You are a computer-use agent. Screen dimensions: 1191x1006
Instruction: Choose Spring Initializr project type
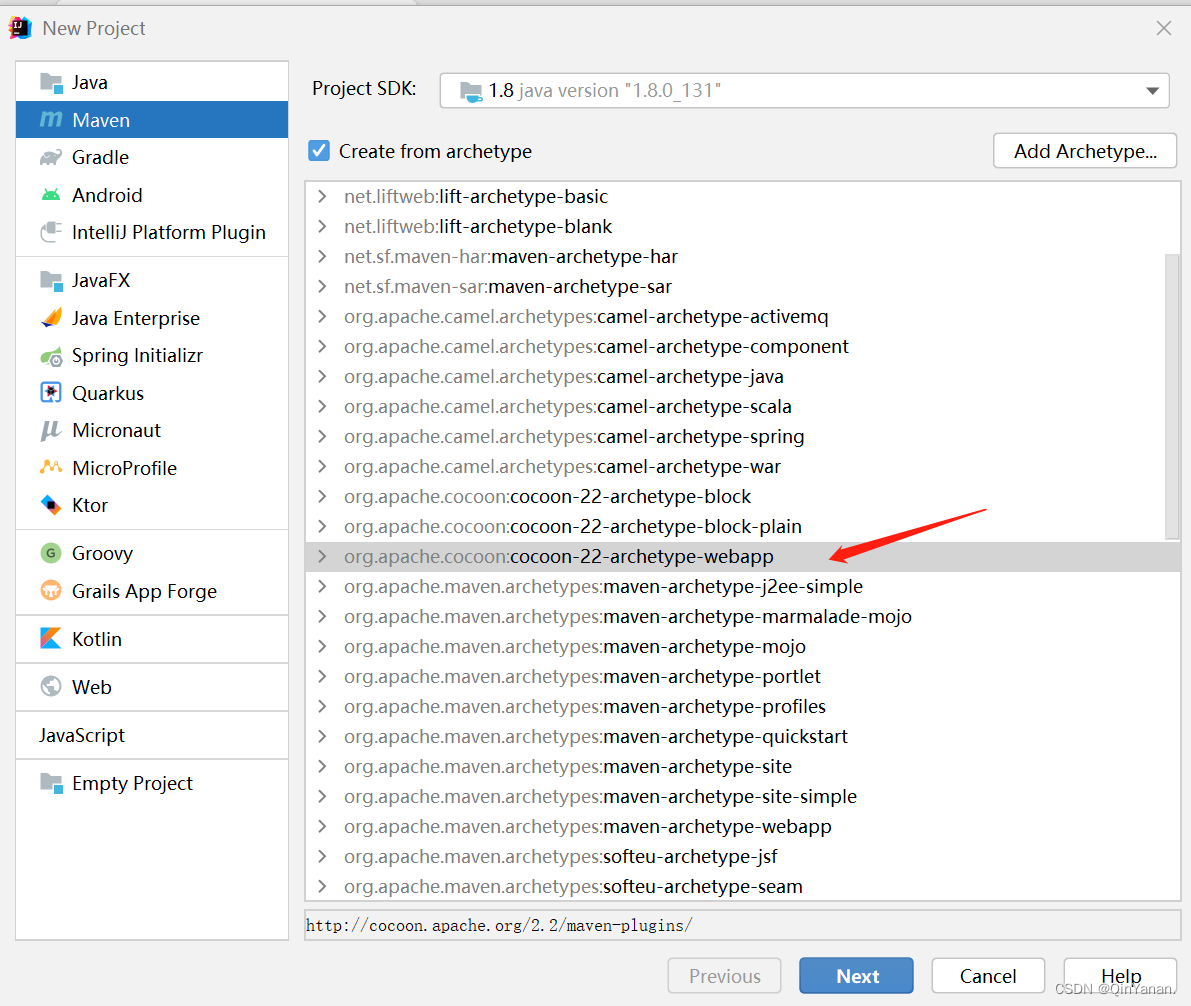pyautogui.click(x=152, y=356)
